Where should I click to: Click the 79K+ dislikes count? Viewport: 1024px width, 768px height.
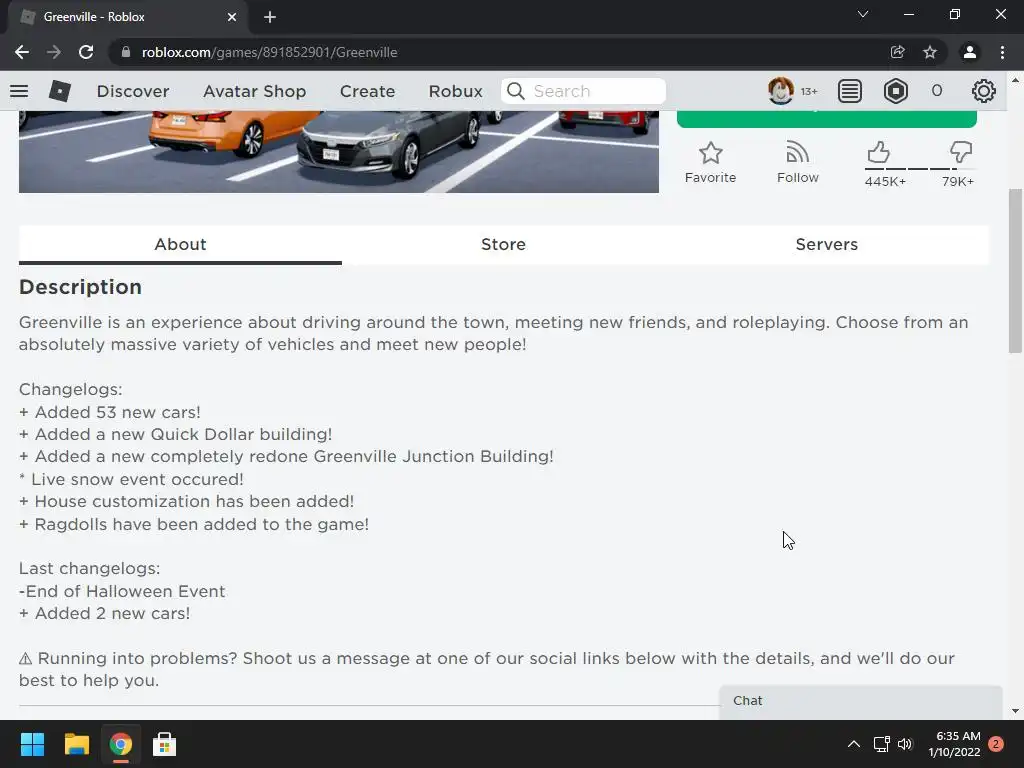(x=957, y=182)
